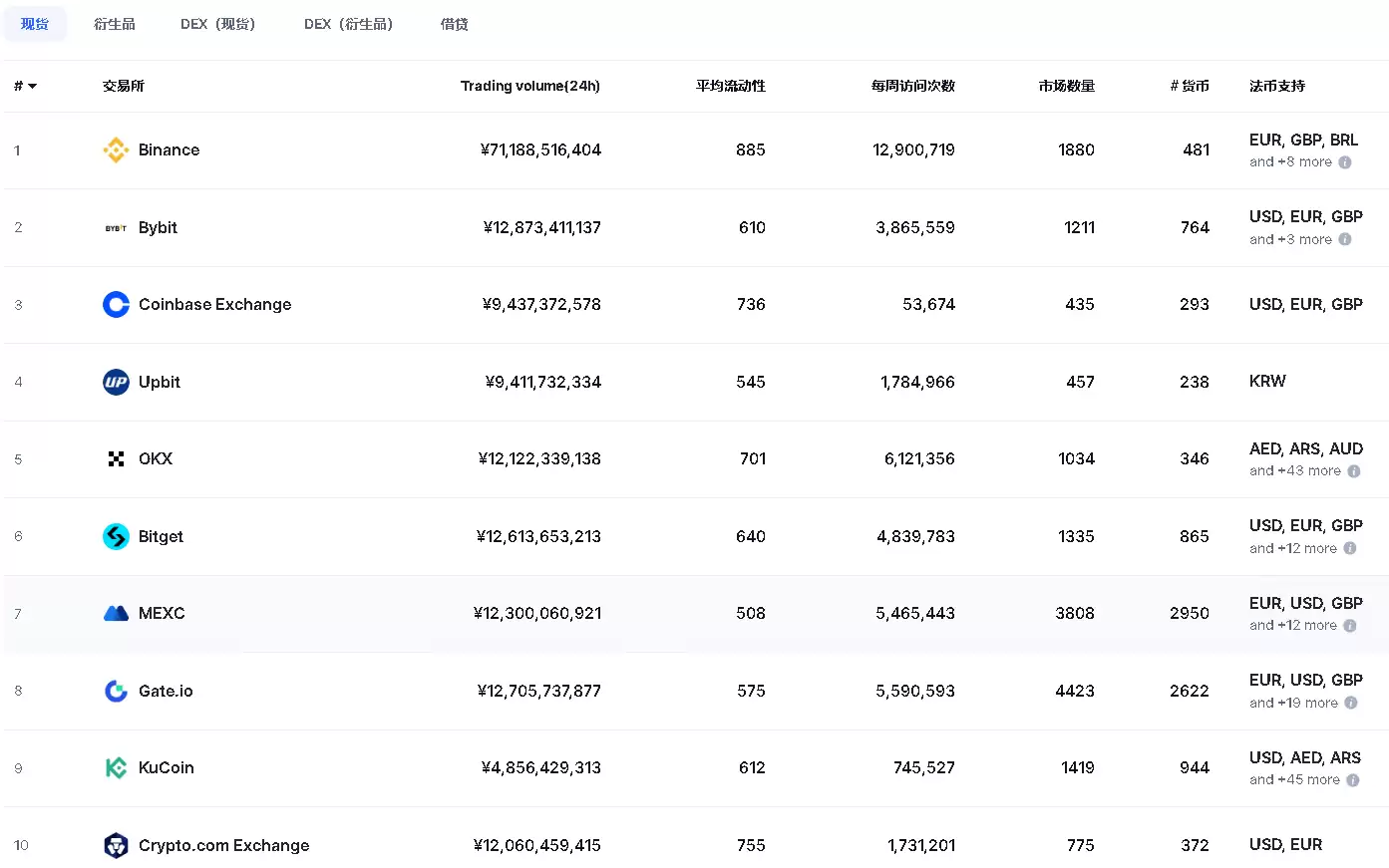
Task: Click the Gate.io logo icon
Action: tap(116, 691)
